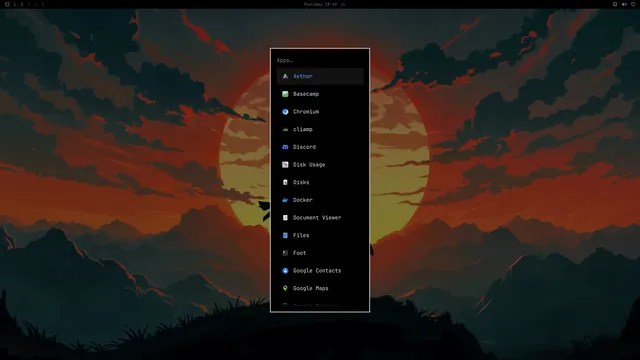Start the cliamp app icon
This screenshot has width=640, height=360.
285,129
